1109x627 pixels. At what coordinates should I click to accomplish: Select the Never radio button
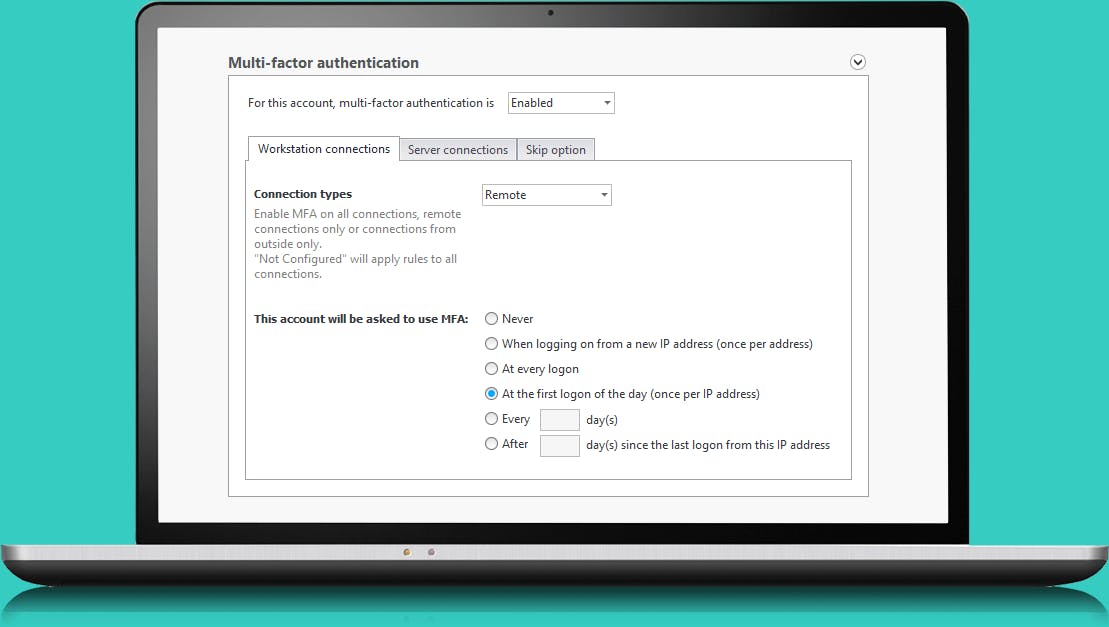491,318
